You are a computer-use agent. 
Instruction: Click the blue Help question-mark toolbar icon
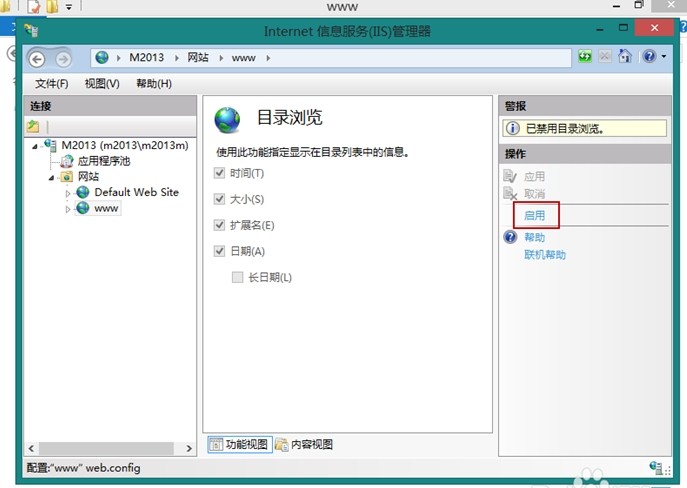point(650,57)
